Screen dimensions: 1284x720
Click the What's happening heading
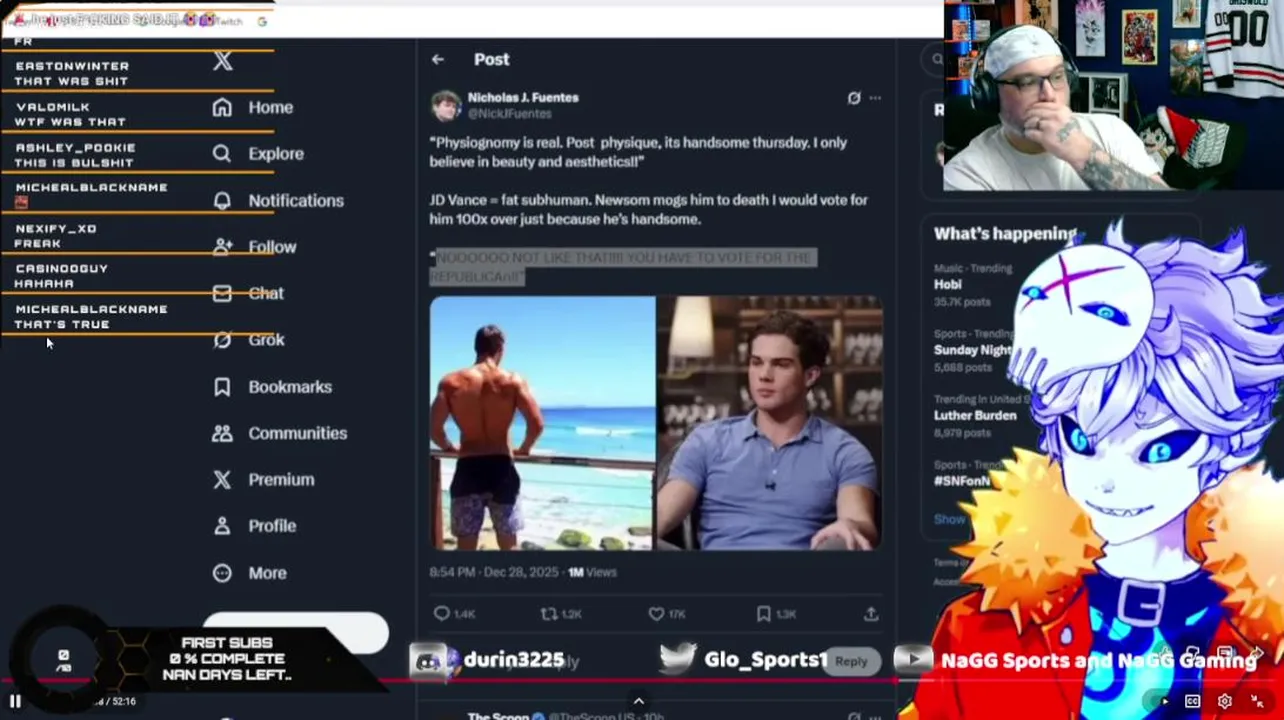(1005, 233)
